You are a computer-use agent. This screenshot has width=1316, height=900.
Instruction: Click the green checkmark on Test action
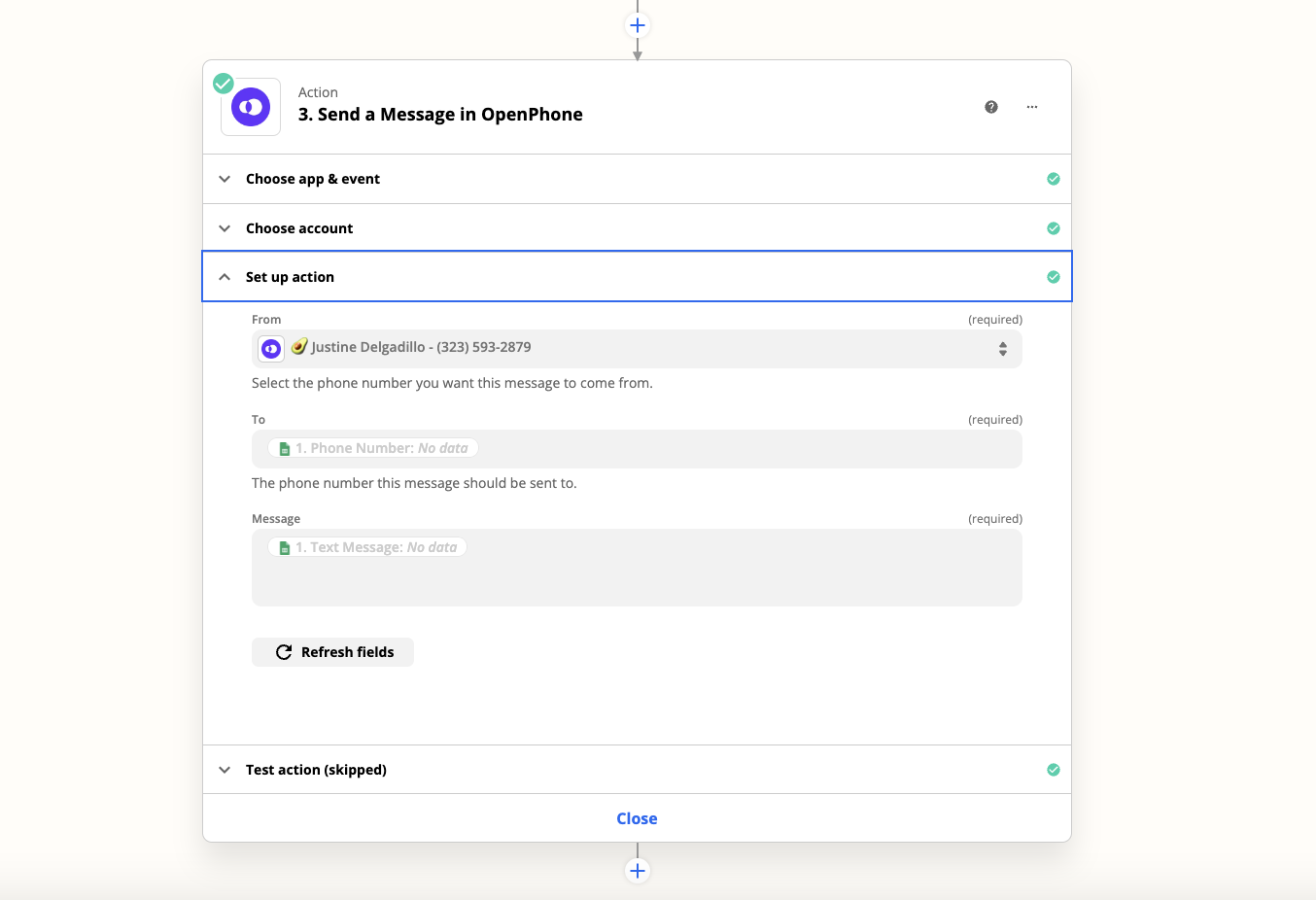(1054, 770)
